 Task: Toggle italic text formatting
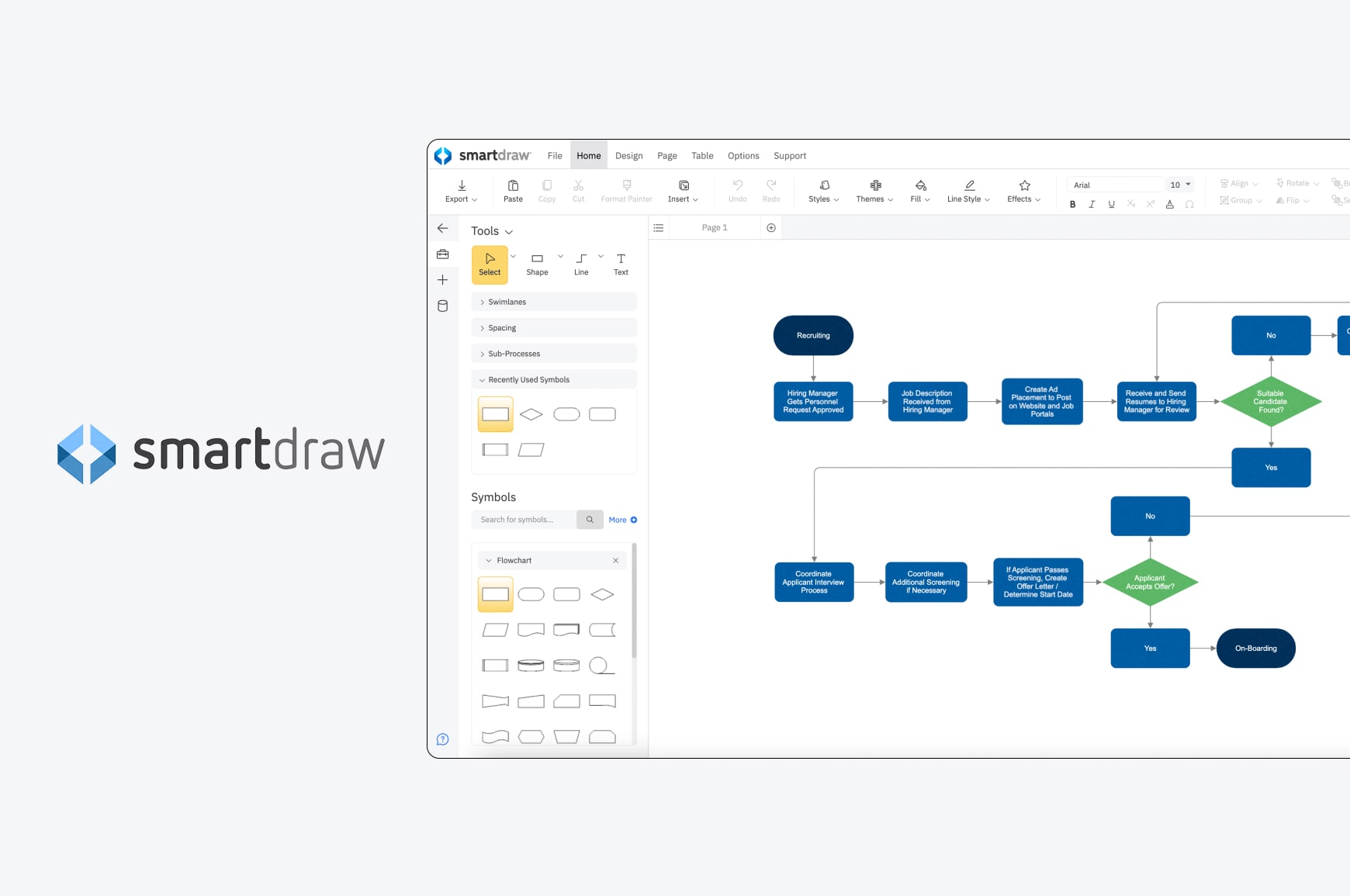(x=1092, y=205)
